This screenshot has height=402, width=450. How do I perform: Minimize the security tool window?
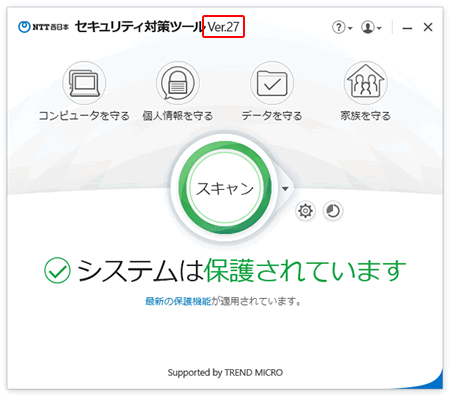(x=407, y=28)
